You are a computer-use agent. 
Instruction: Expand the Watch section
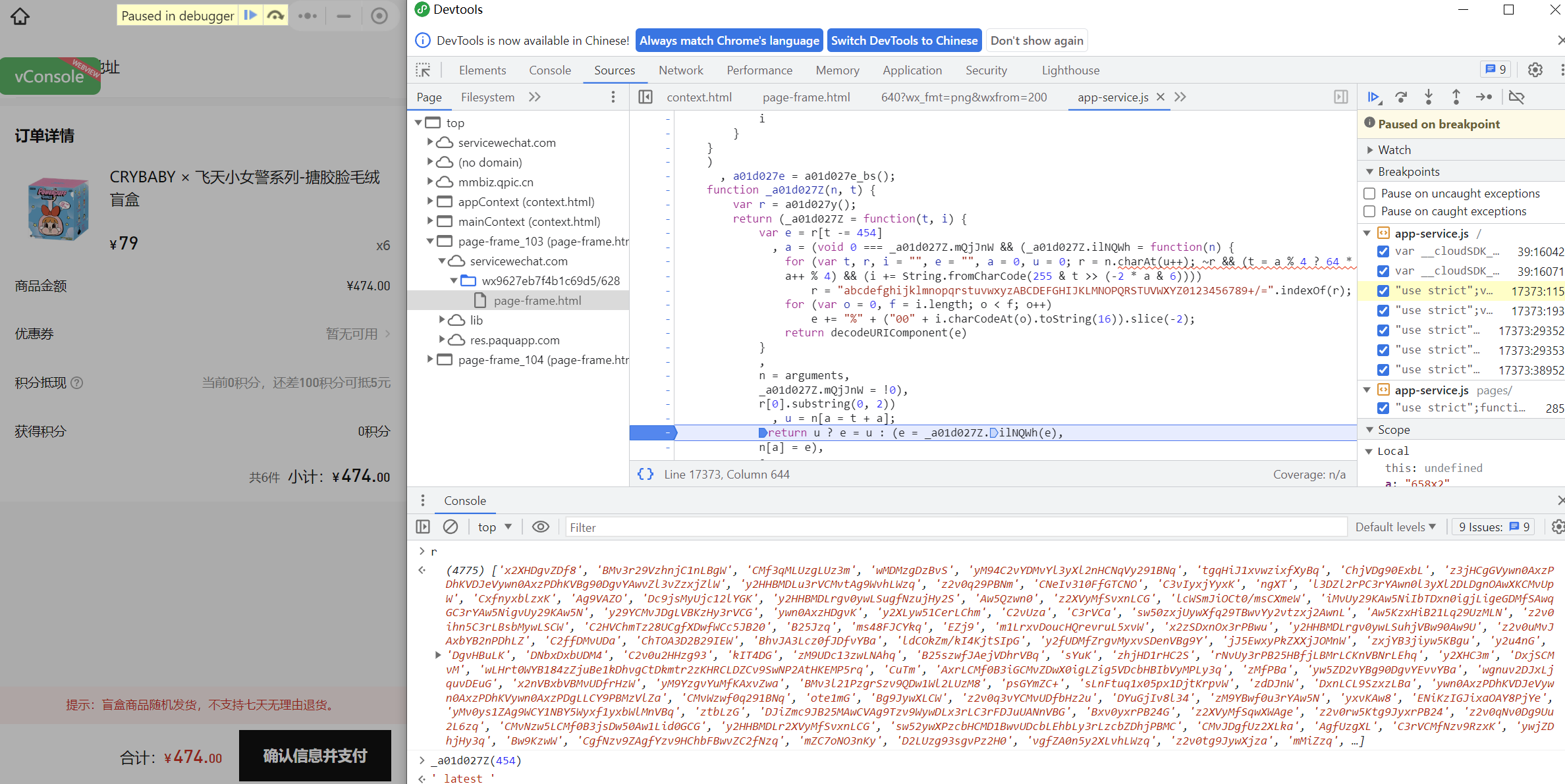pos(1394,150)
